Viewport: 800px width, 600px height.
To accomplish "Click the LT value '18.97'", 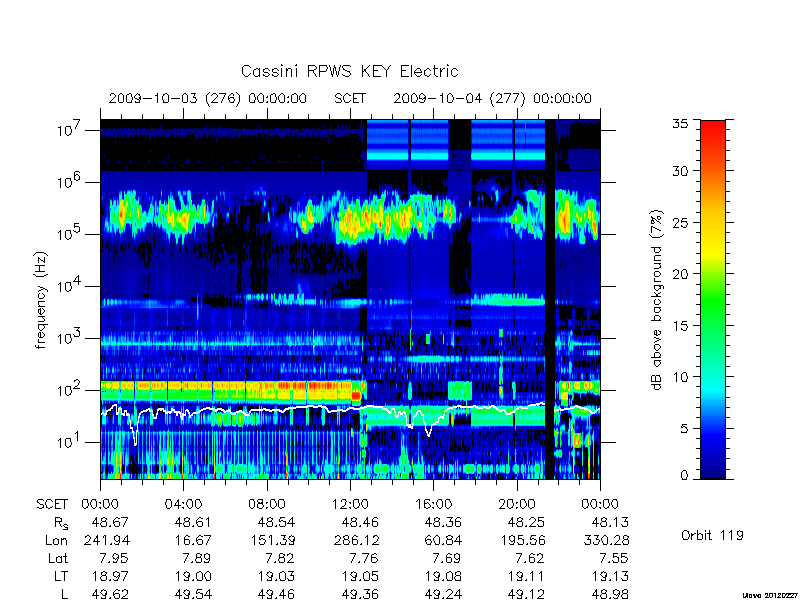I will pos(110,576).
